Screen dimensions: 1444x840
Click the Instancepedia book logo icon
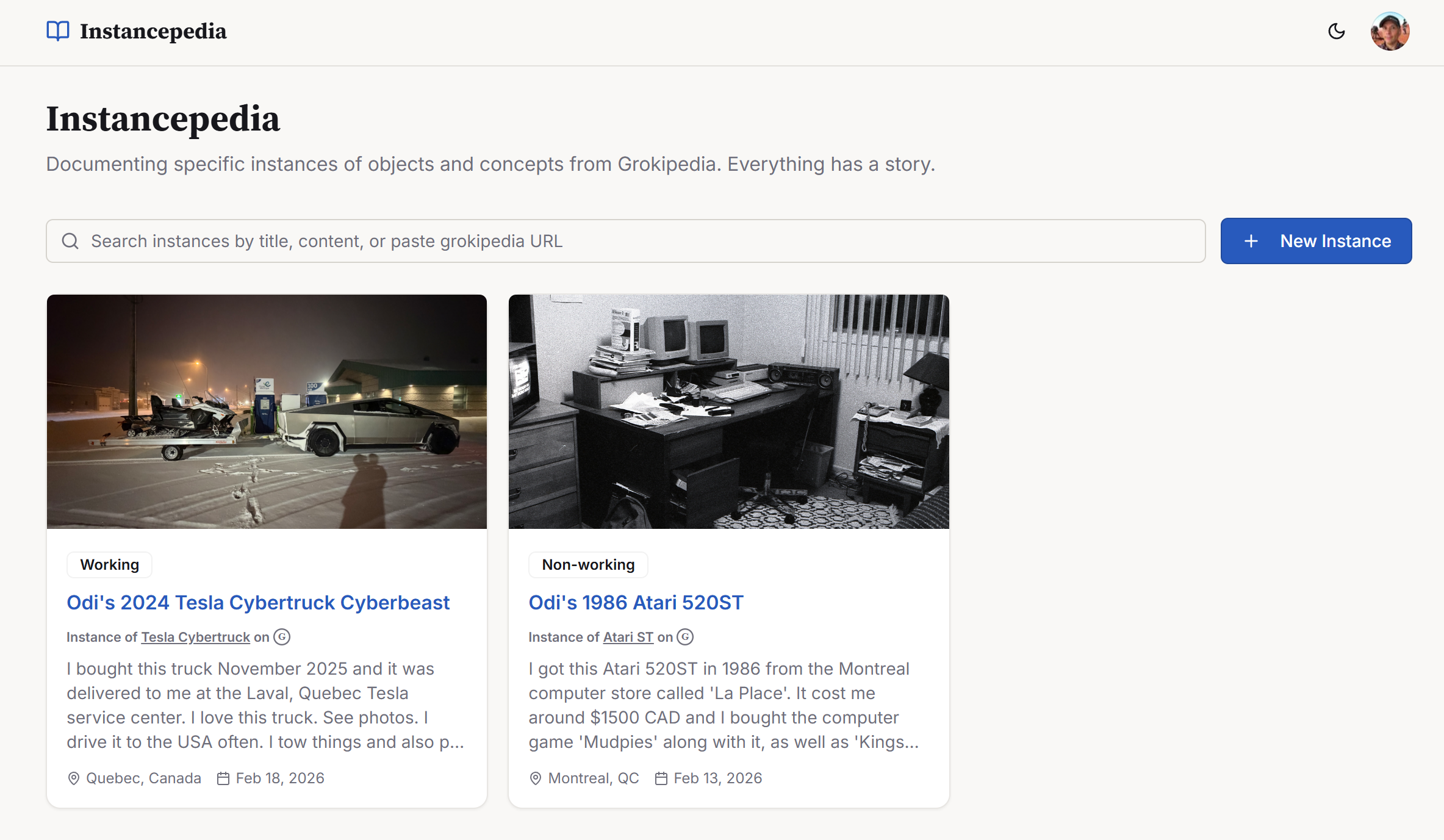[57, 31]
